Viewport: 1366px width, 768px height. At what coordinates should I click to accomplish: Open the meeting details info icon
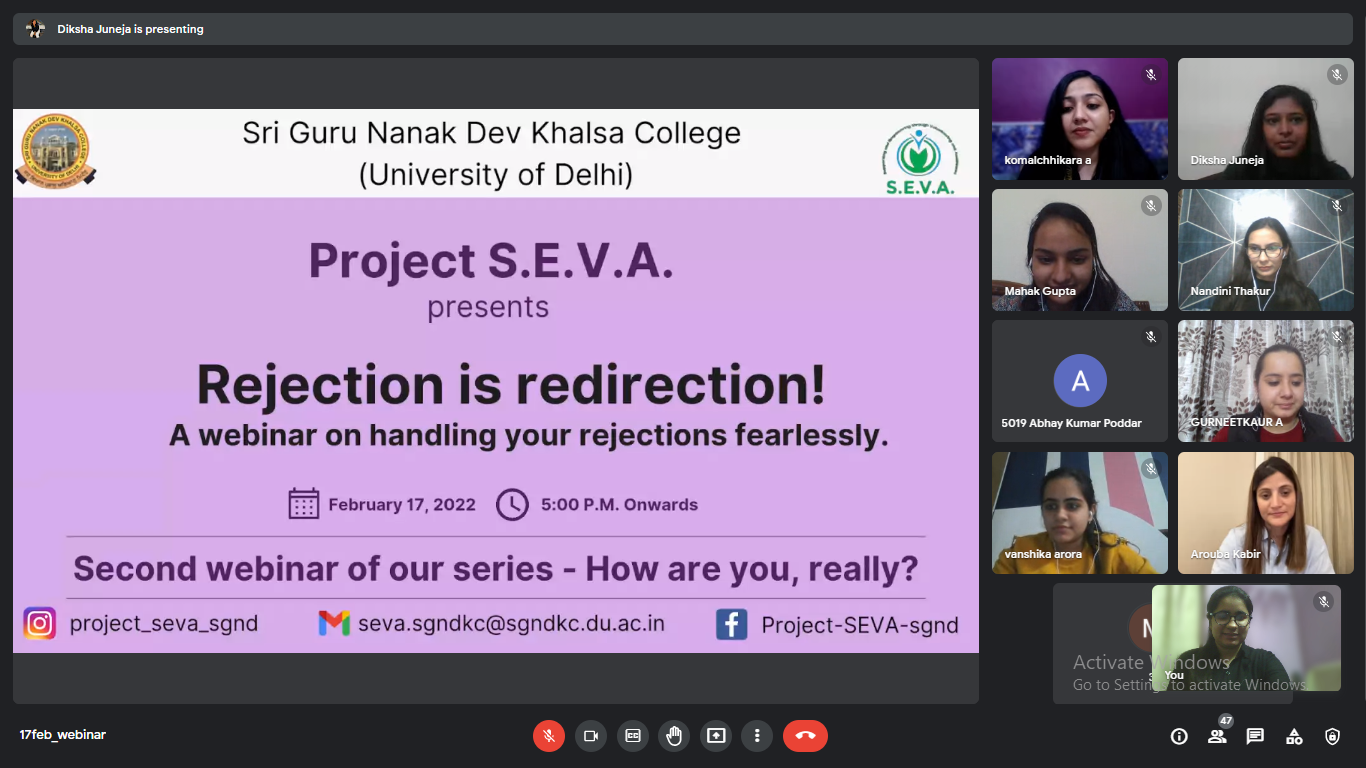(x=1179, y=736)
